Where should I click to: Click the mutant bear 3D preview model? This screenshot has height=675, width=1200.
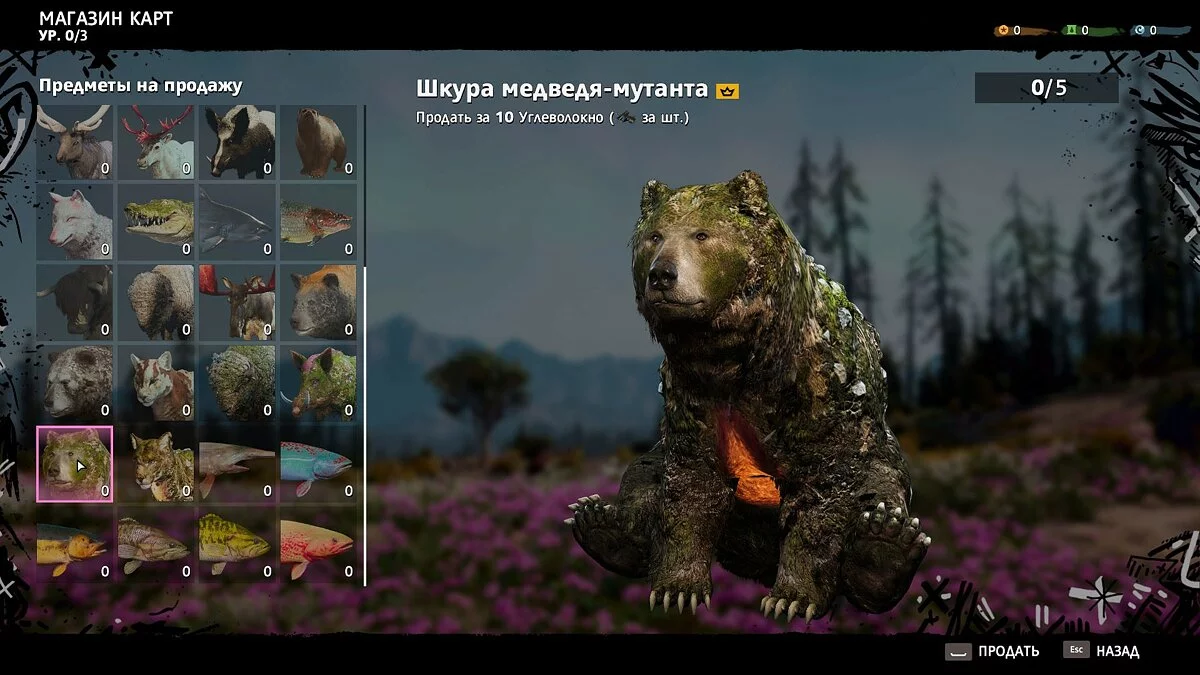pos(748,395)
